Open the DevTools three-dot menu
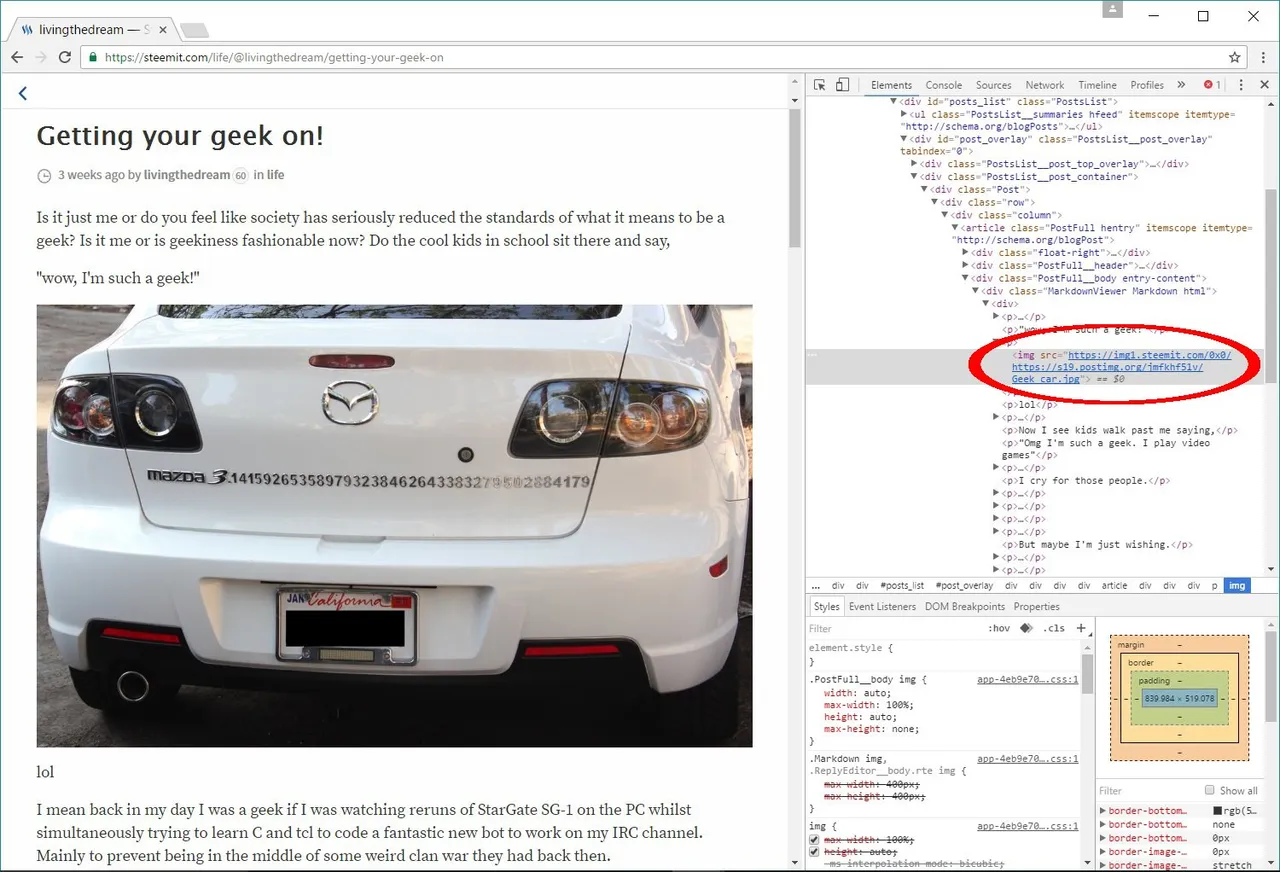Screen dimensions: 1280x872 click(1240, 85)
